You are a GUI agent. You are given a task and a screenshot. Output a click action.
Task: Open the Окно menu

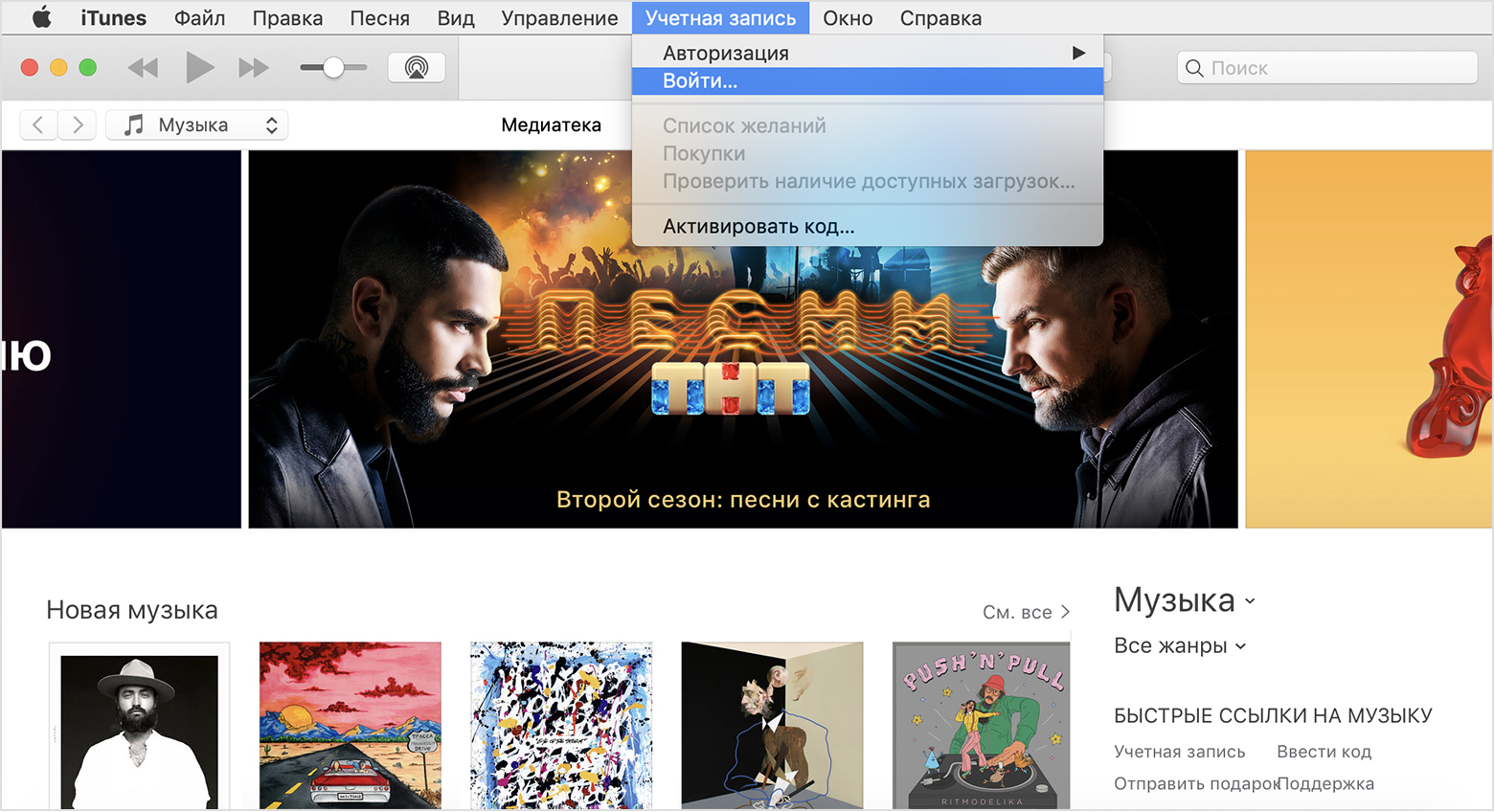pyautogui.click(x=848, y=18)
